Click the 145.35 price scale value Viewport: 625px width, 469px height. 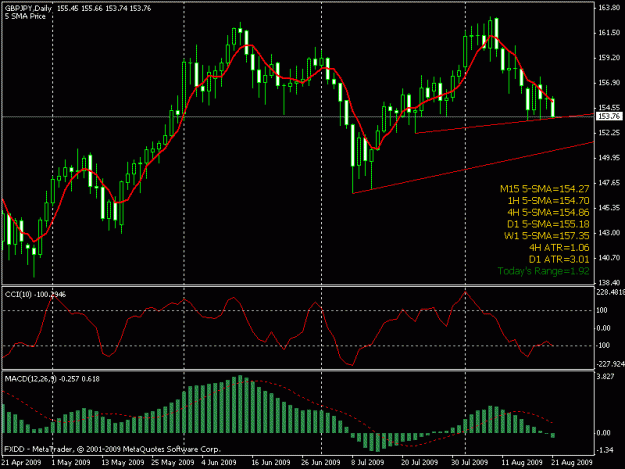[x=609, y=208]
